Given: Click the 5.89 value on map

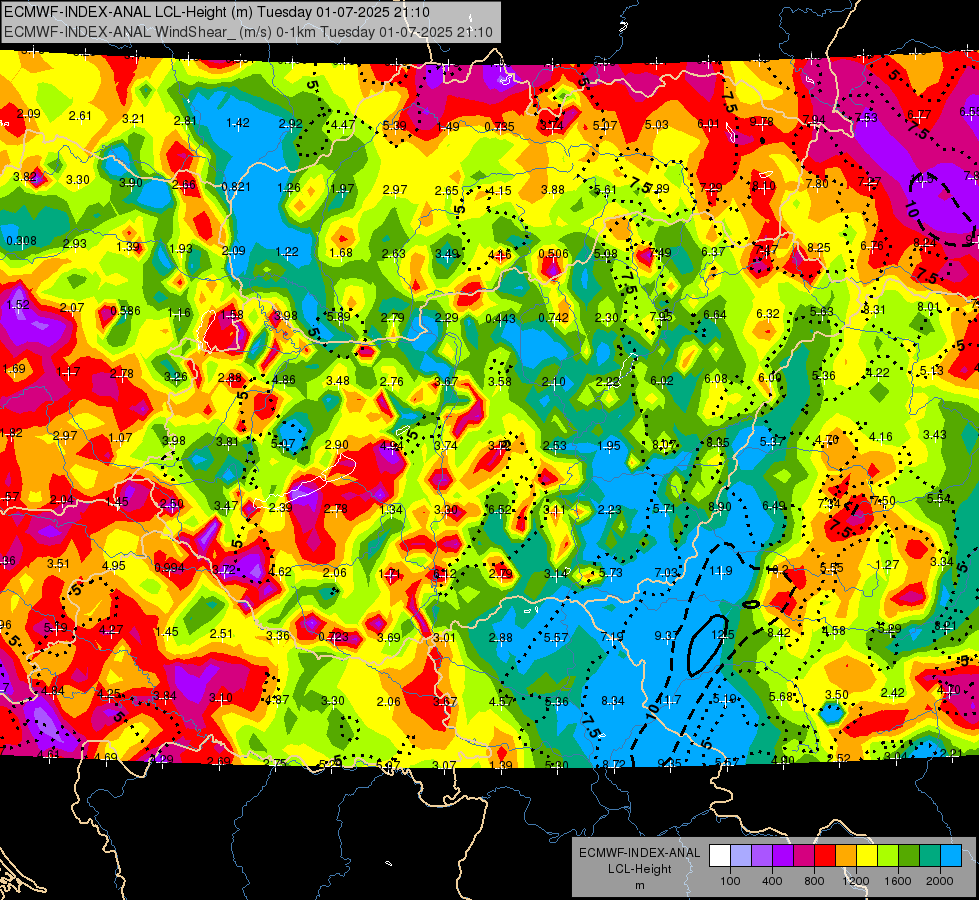Looking at the screenshot, I should coord(338,316).
